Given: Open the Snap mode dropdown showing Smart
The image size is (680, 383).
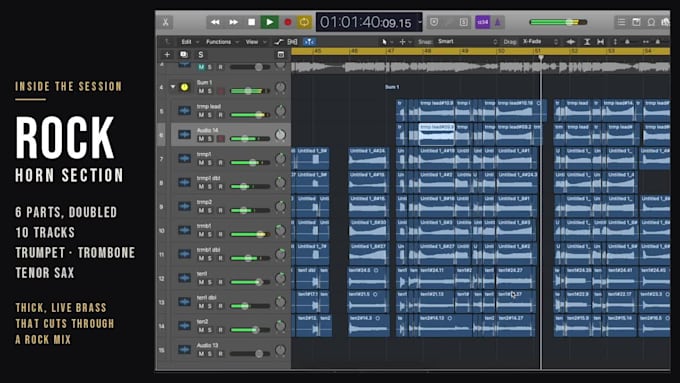Looking at the screenshot, I should point(467,42).
